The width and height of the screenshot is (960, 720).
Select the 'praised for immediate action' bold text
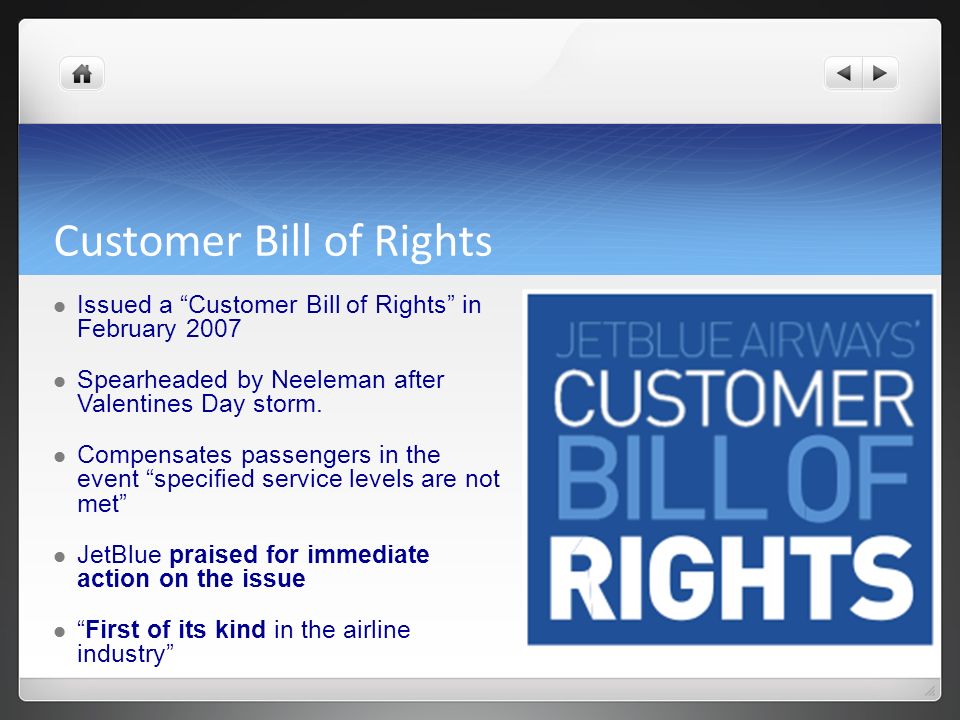coord(253,566)
